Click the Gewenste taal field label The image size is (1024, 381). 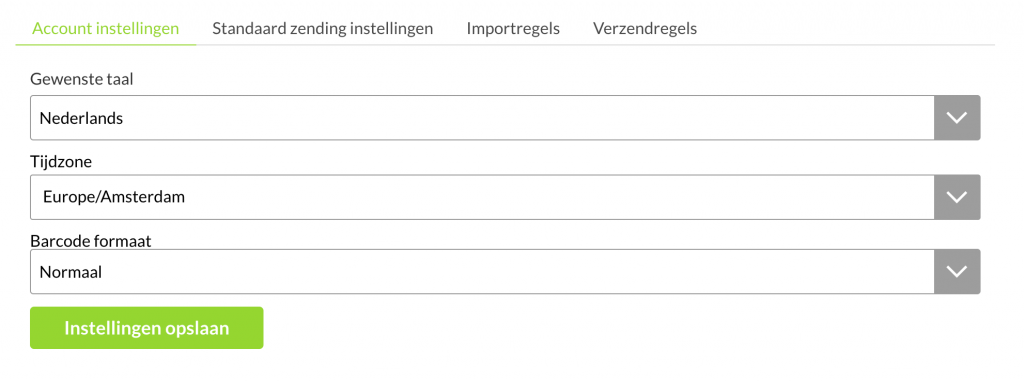[x=82, y=80]
